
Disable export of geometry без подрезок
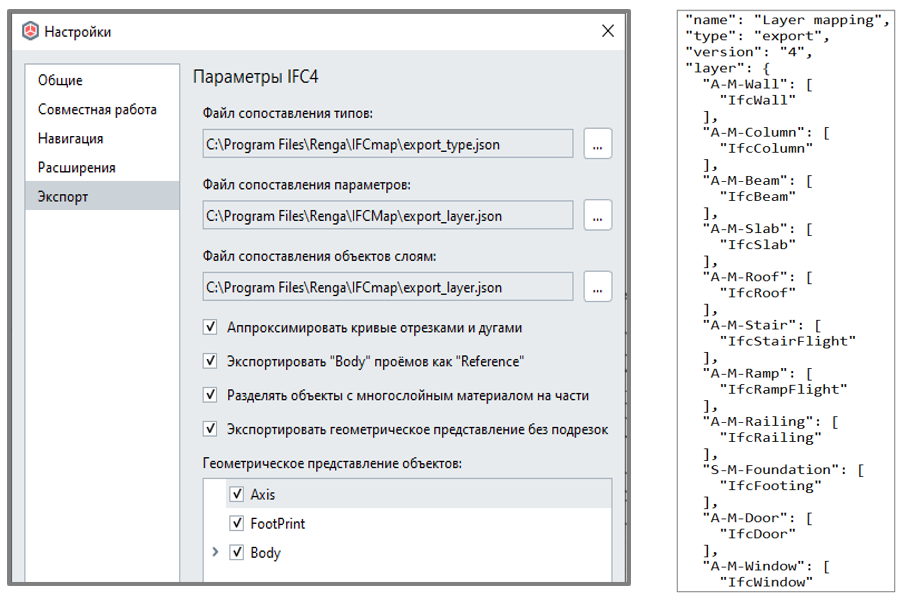(210, 429)
